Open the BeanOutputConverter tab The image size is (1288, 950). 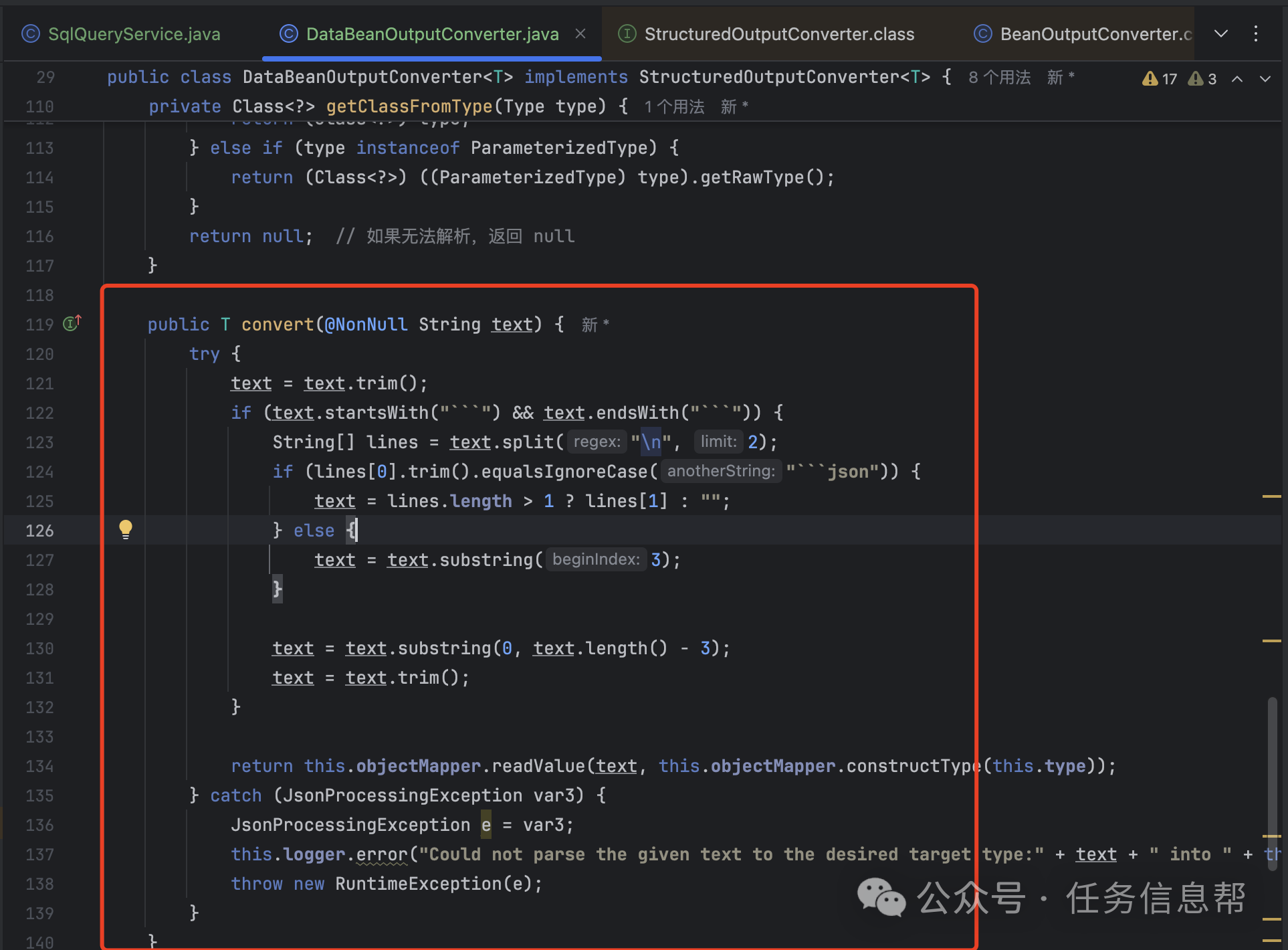coord(1095,34)
